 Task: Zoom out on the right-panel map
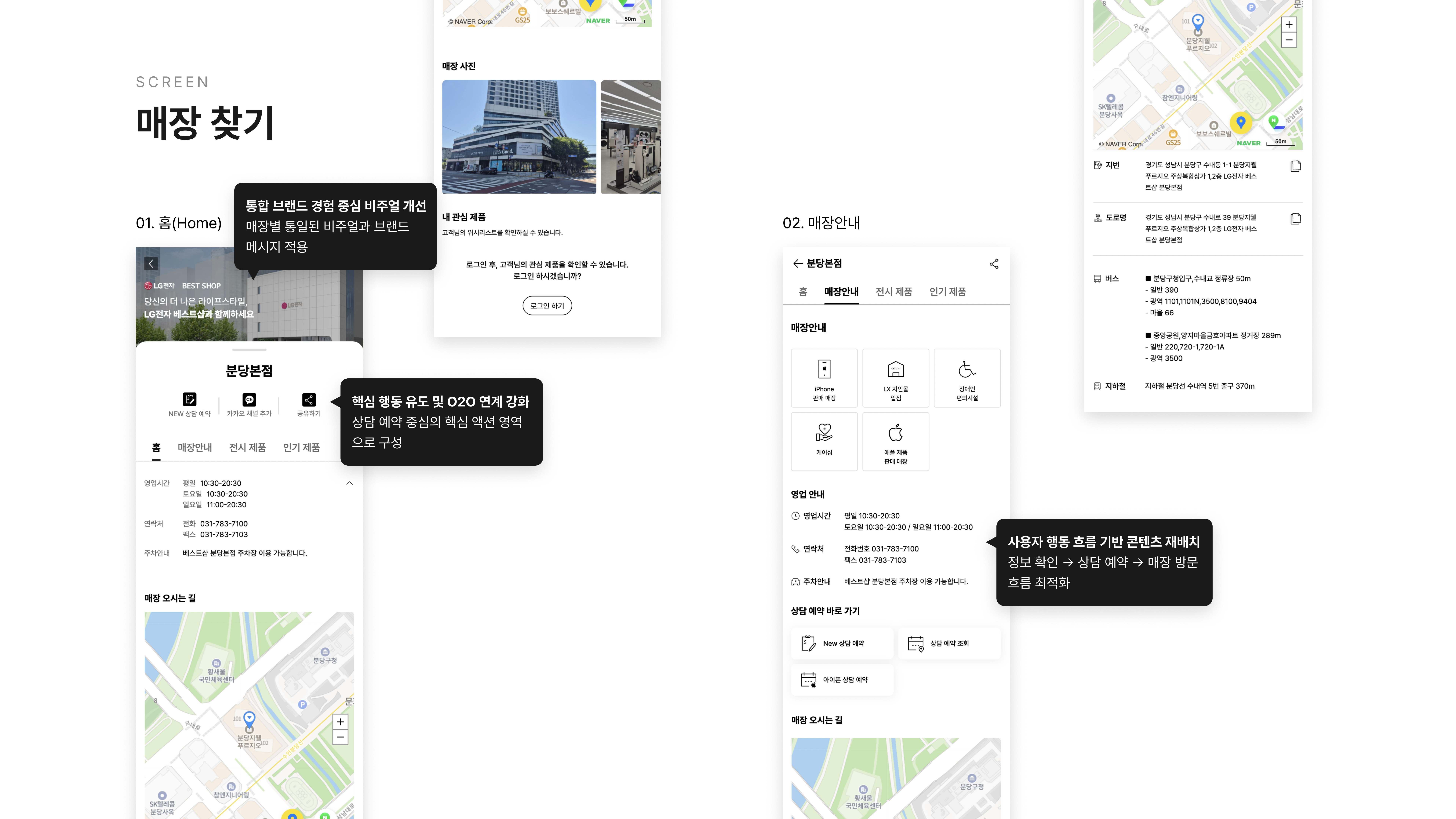pyautogui.click(x=1289, y=40)
